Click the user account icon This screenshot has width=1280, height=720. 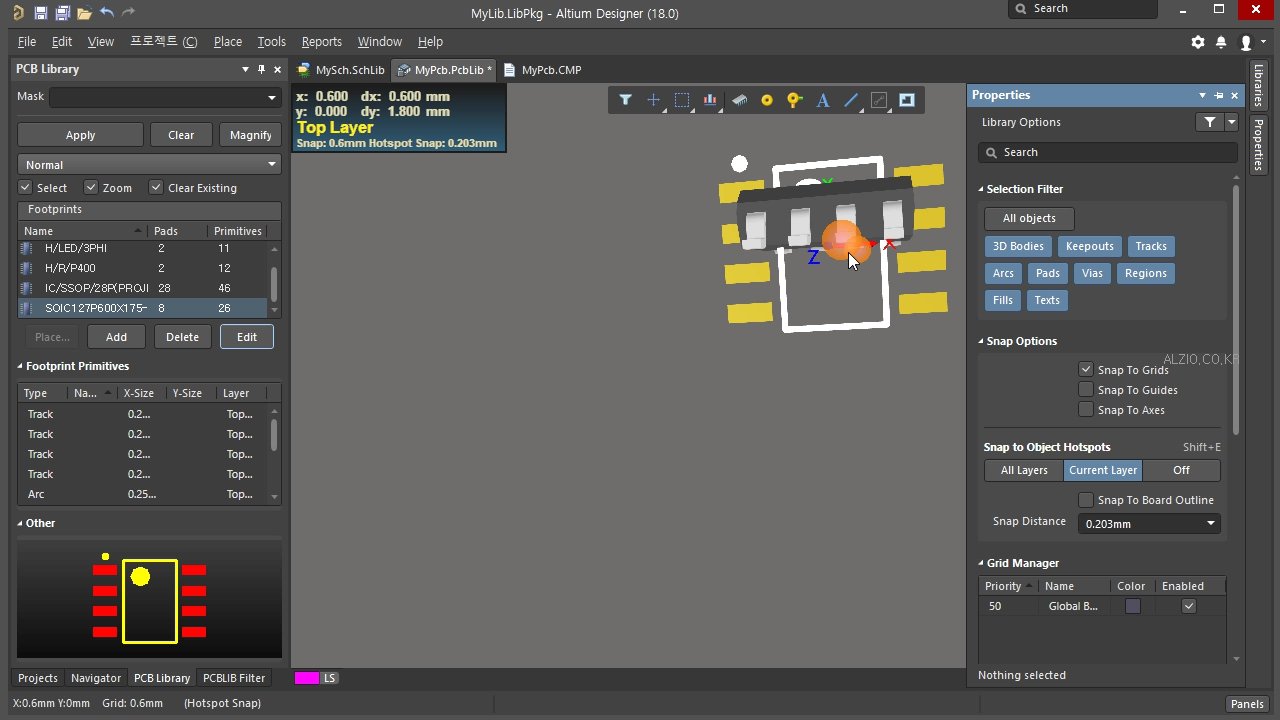coord(1246,42)
